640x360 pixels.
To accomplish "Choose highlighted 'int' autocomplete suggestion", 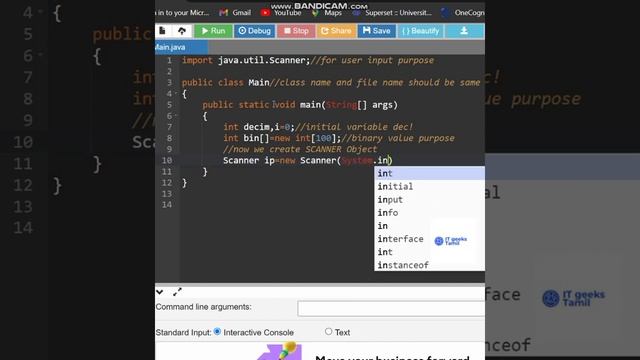I will [429, 173].
